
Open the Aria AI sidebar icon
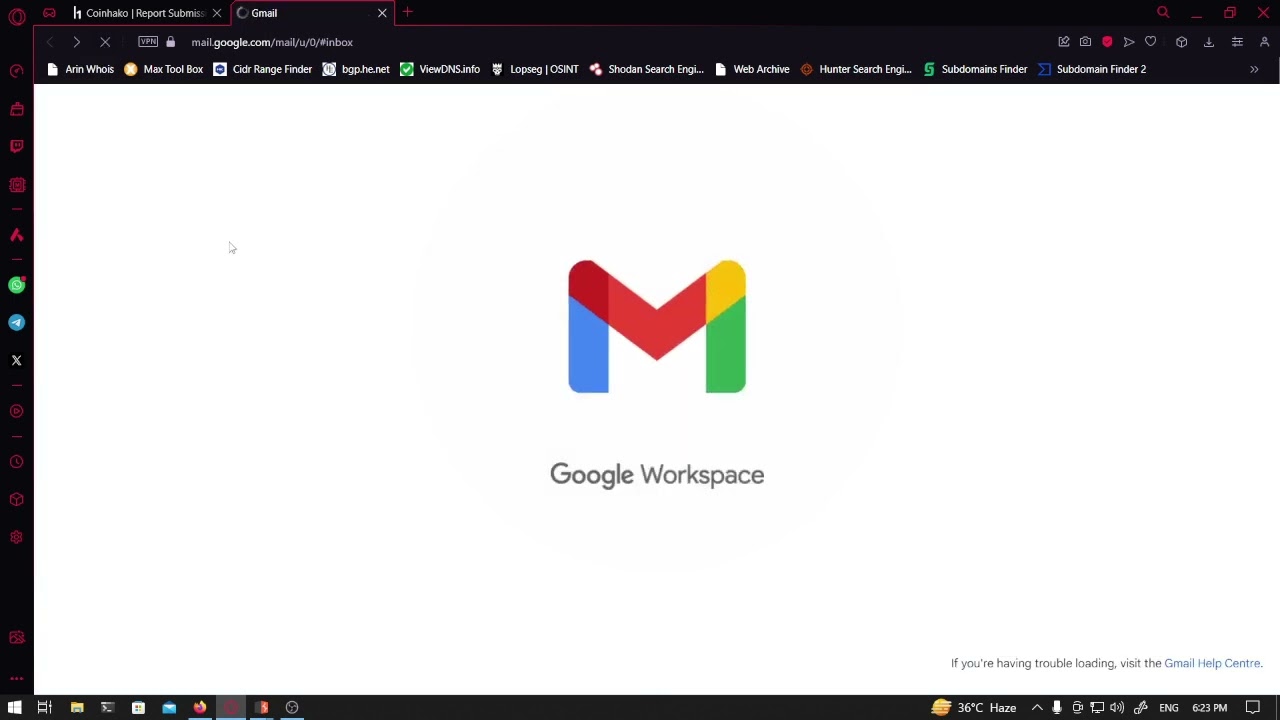tap(17, 235)
